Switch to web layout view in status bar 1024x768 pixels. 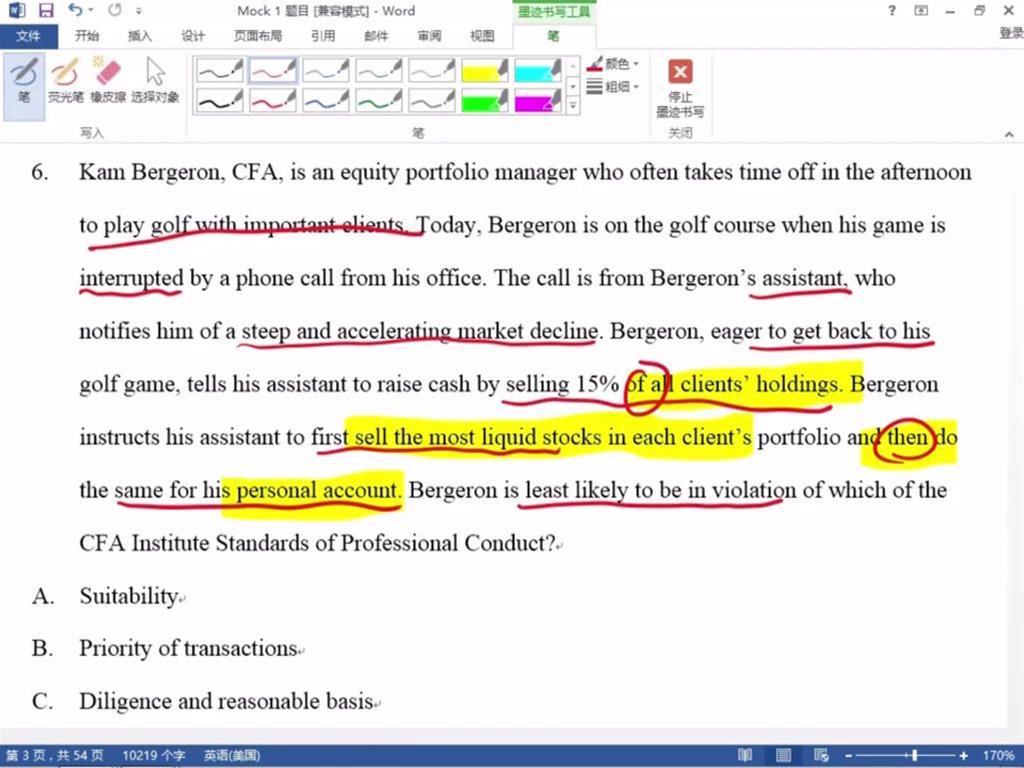click(x=821, y=756)
